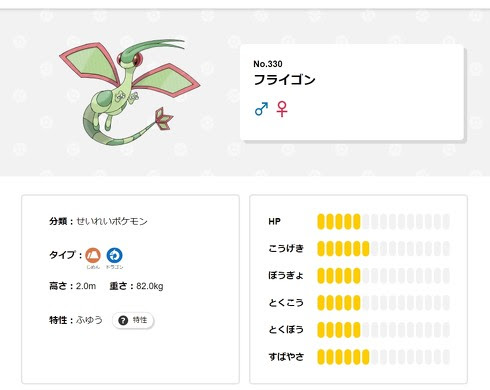
Task: Click the とくぼう special defense bar
Action: pyautogui.click(x=383, y=330)
